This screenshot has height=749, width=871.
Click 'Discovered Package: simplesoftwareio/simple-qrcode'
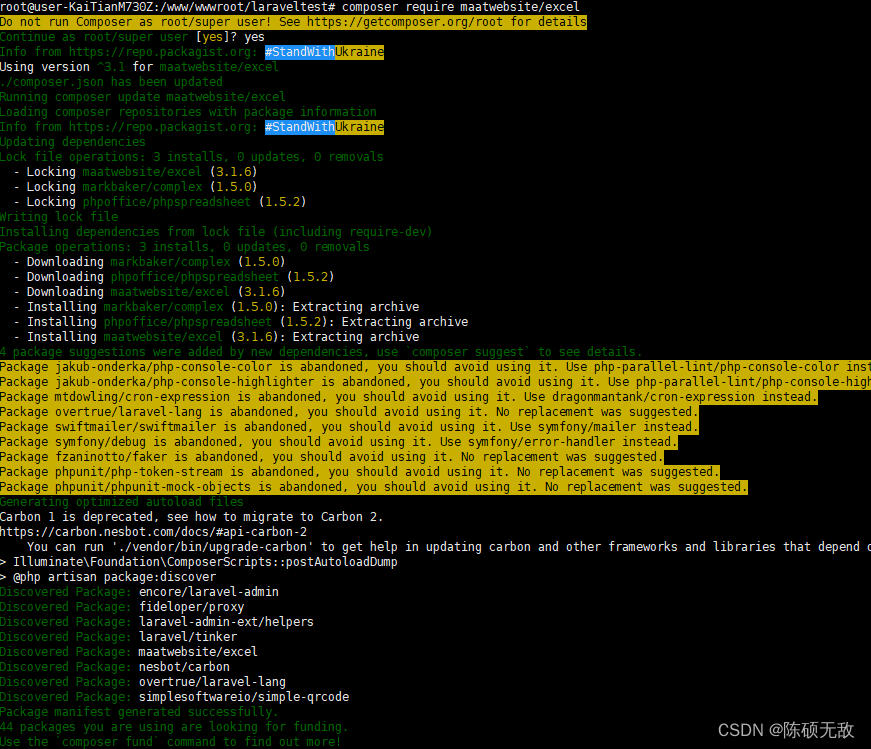(x=174, y=697)
